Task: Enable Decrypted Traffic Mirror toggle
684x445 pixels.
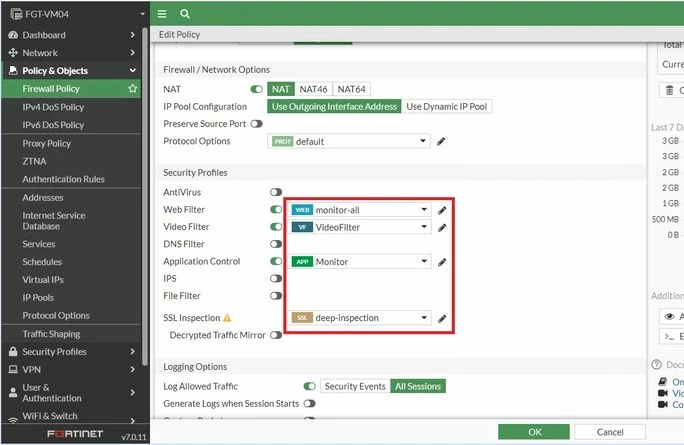Action: click(276, 335)
